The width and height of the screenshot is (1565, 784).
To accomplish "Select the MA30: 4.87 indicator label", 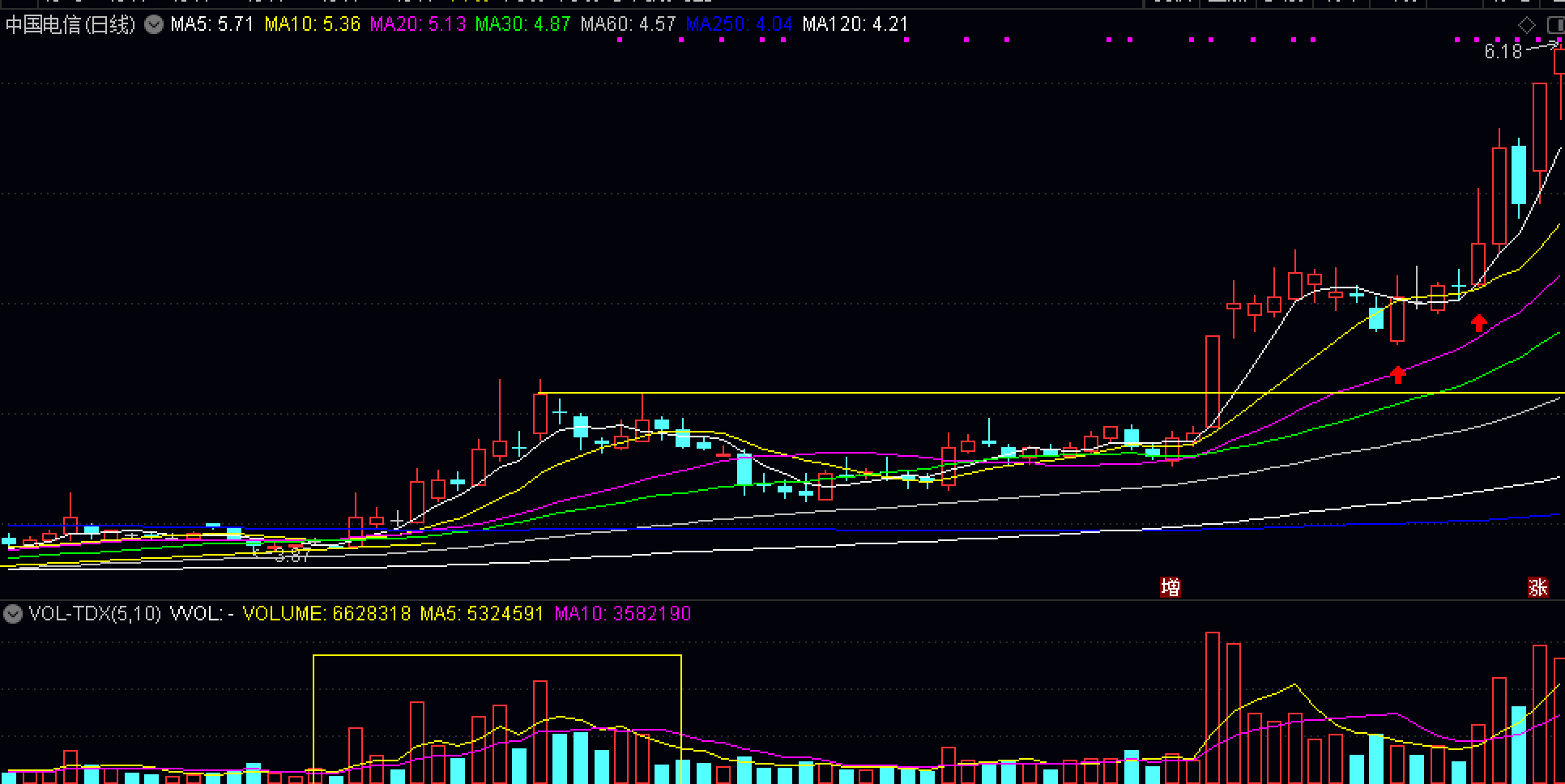I will (x=523, y=24).
